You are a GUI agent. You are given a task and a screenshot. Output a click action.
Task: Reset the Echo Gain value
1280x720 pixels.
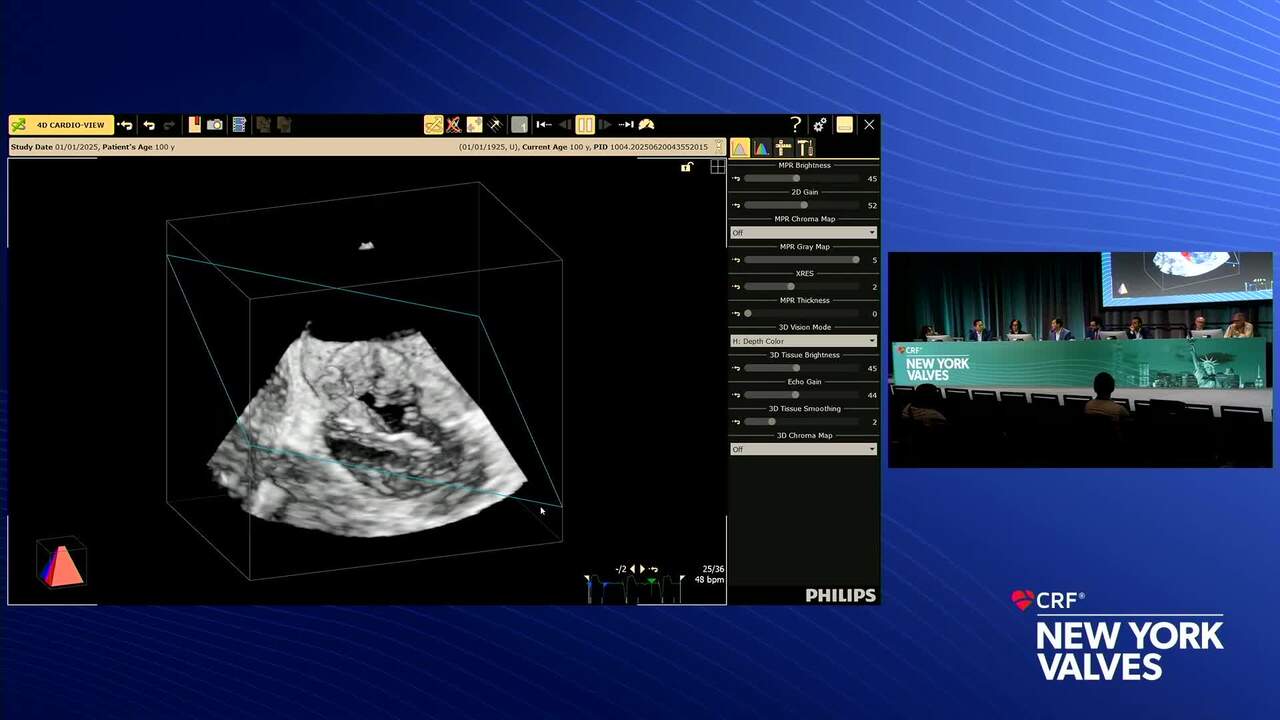pyautogui.click(x=736, y=395)
